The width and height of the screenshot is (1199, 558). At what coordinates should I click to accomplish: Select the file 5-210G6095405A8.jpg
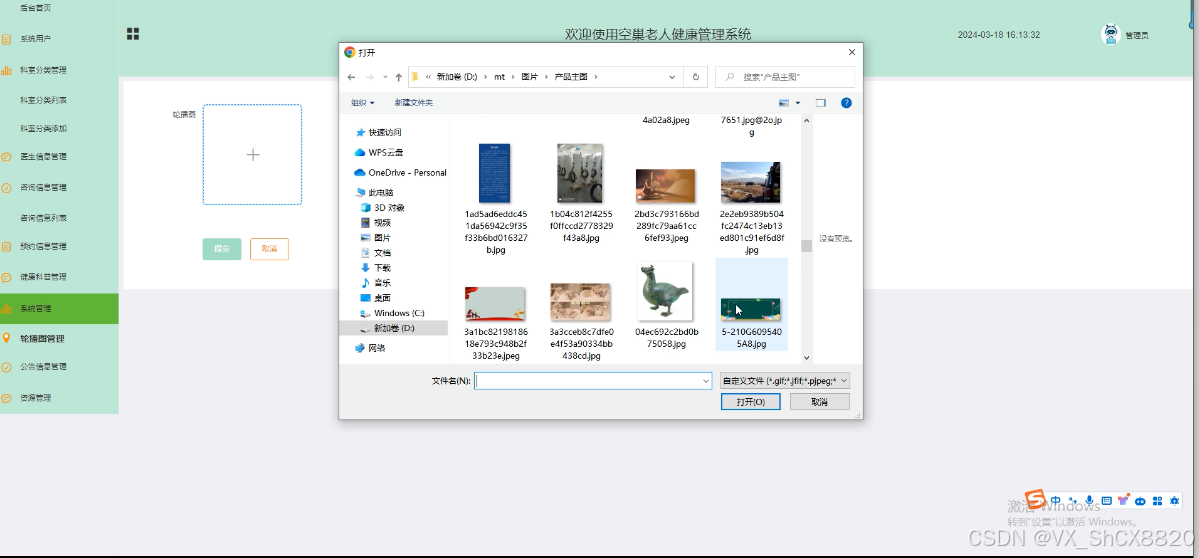click(751, 304)
